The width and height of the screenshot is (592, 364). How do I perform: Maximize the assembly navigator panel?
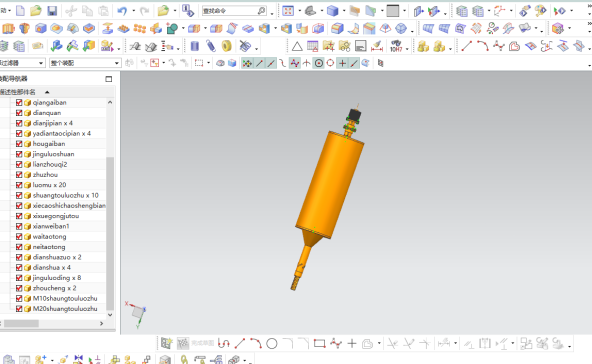click(109, 79)
